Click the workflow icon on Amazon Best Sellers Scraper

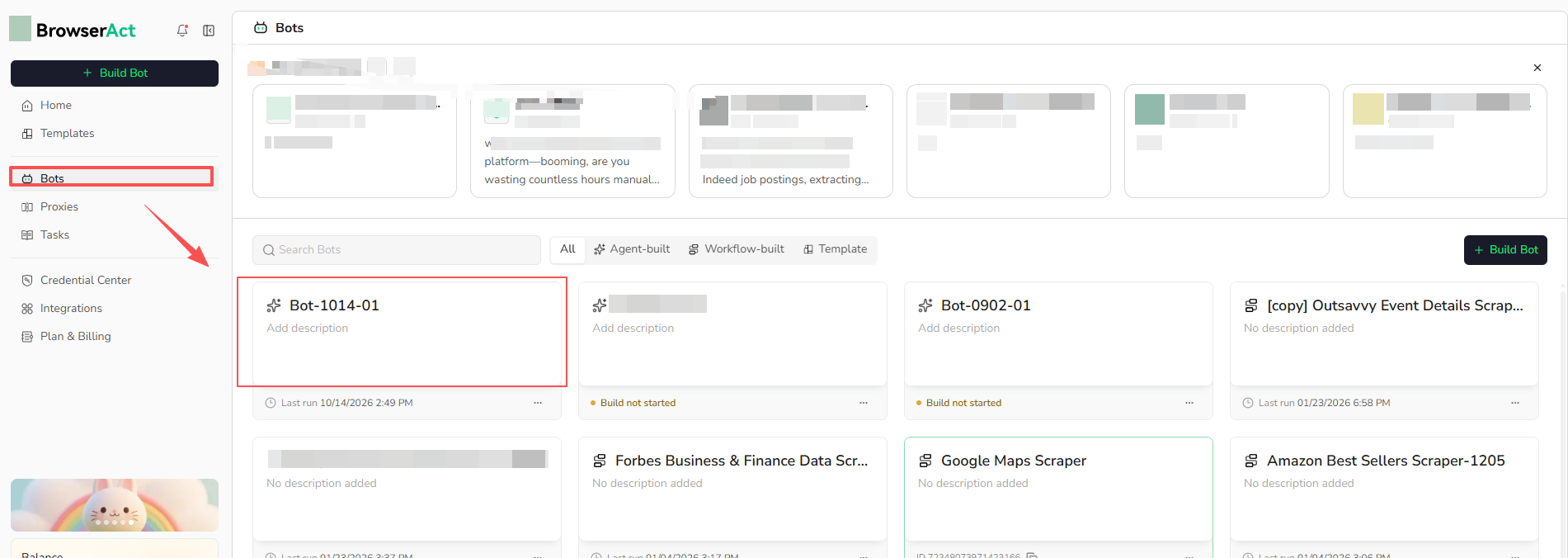tap(1251, 461)
